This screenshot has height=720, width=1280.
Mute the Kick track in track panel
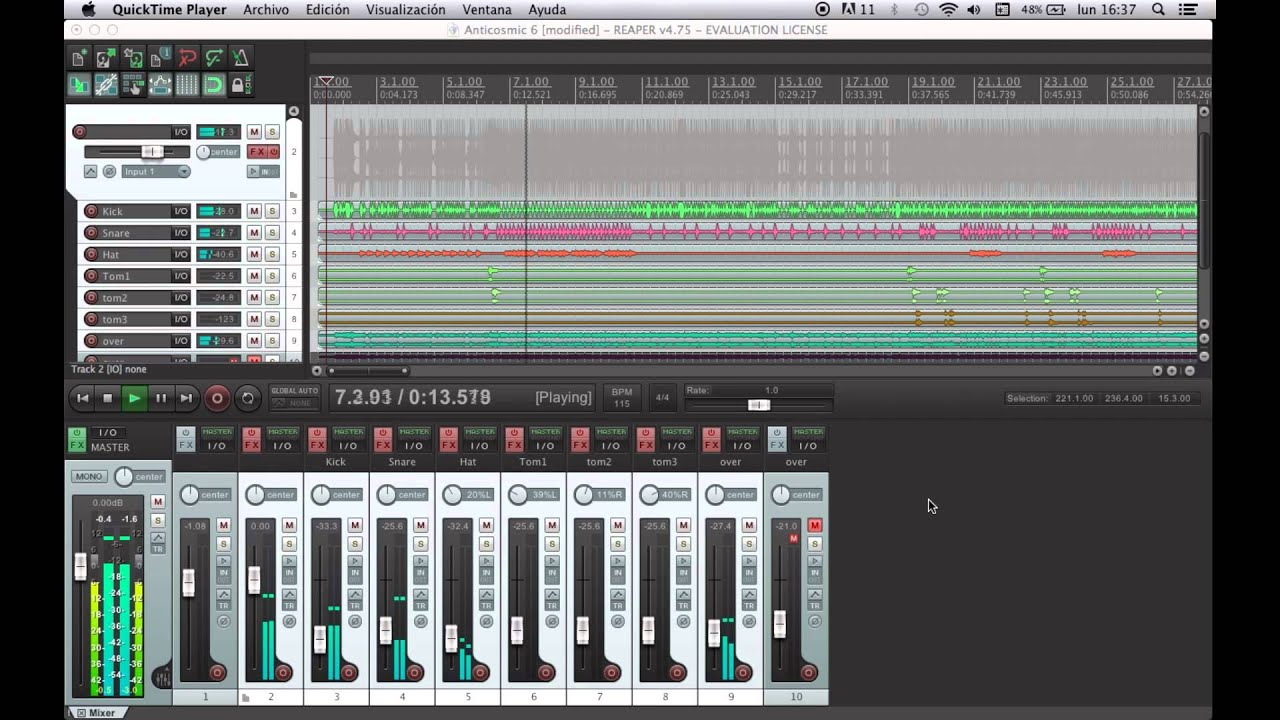(254, 211)
